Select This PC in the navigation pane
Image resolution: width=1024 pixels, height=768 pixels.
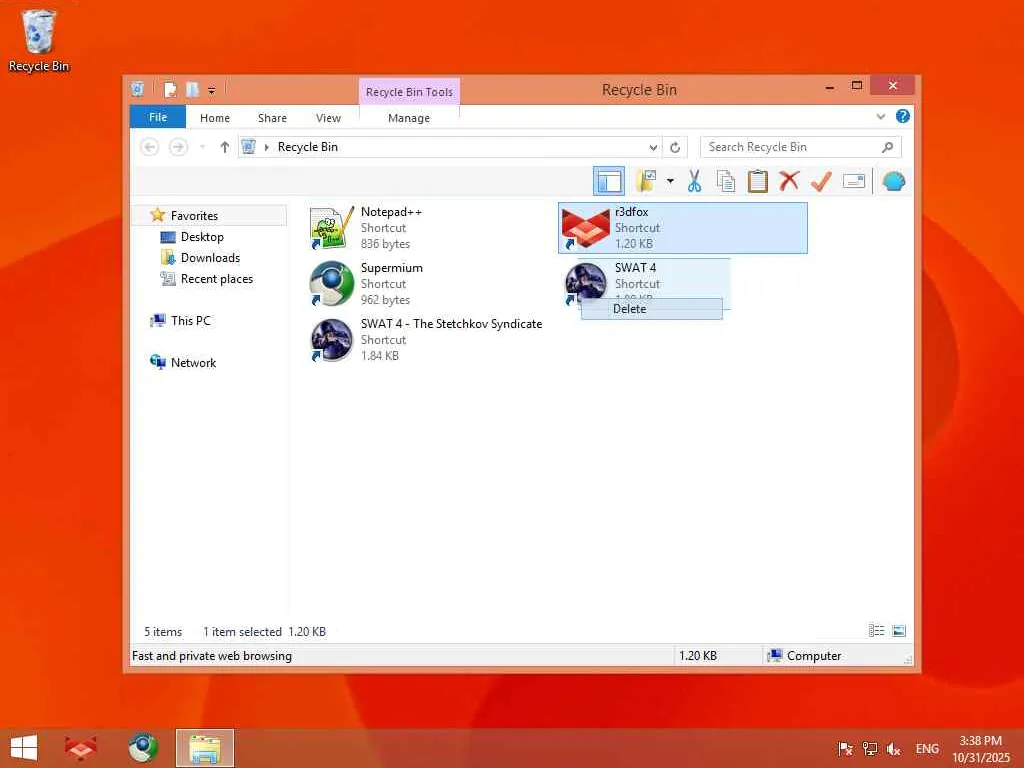click(x=190, y=321)
